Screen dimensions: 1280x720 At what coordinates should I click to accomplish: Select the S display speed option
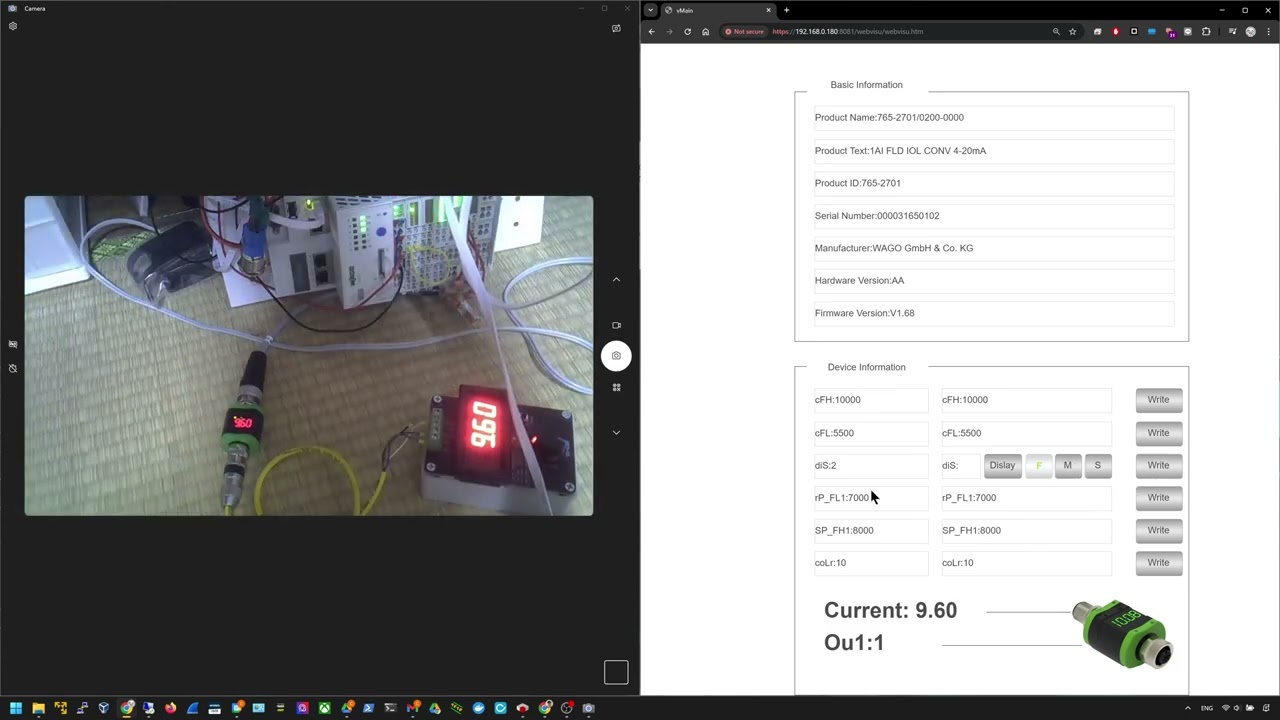tap(1097, 465)
